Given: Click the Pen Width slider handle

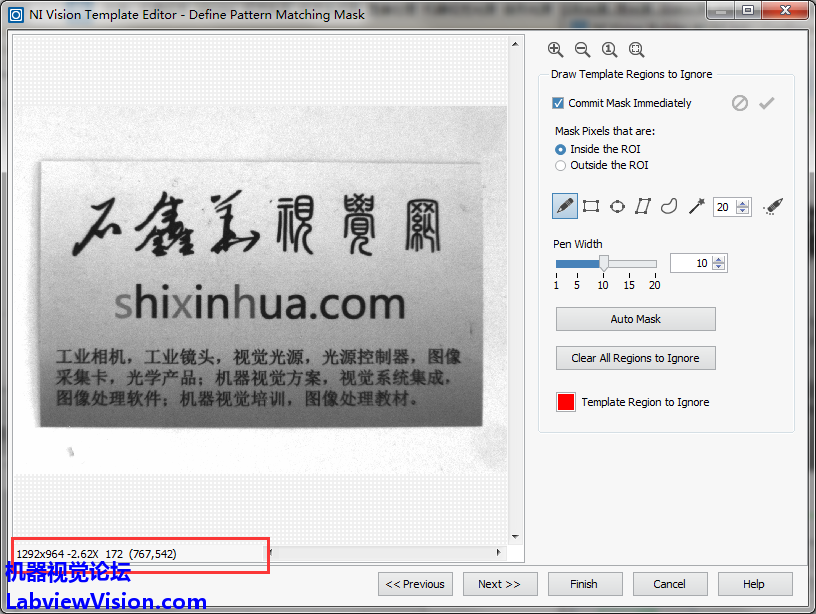Looking at the screenshot, I should pos(604,262).
